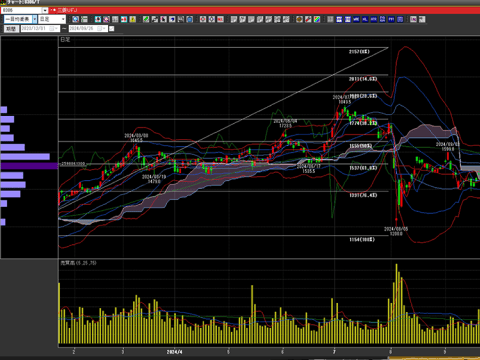Click the 期間 period button
Viewport: 480px width, 360px height.
pos(11,28)
